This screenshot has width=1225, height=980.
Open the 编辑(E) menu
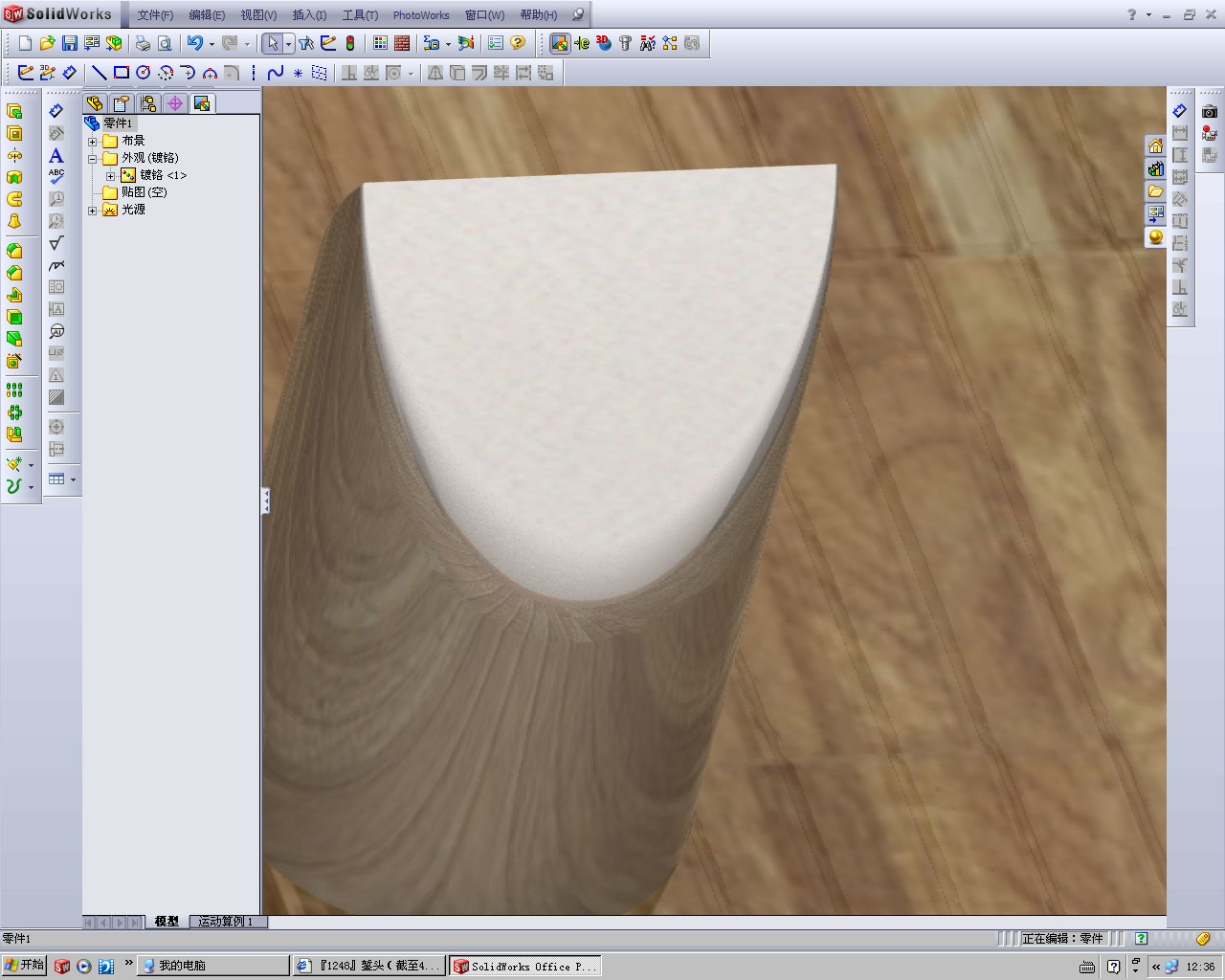207,15
